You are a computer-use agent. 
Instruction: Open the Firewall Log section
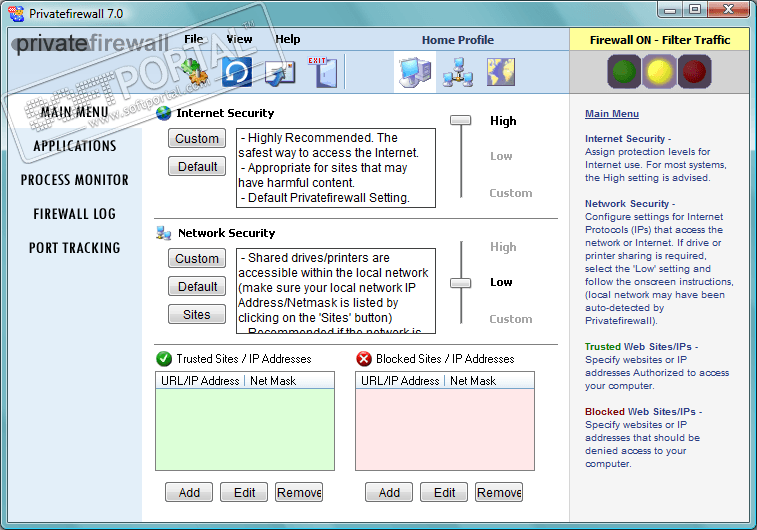[75, 214]
